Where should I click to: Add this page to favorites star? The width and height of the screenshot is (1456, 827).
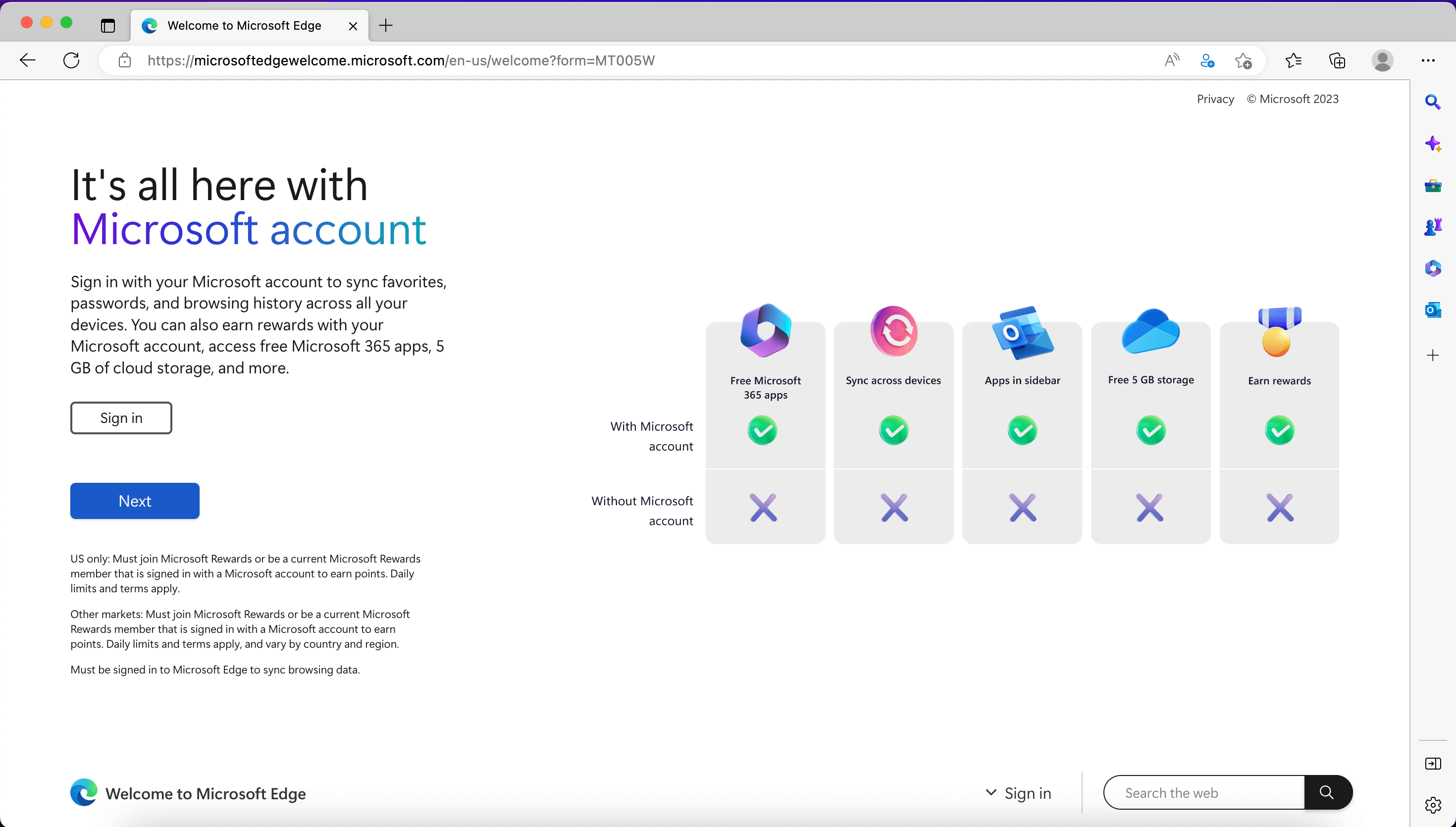pyautogui.click(x=1243, y=60)
